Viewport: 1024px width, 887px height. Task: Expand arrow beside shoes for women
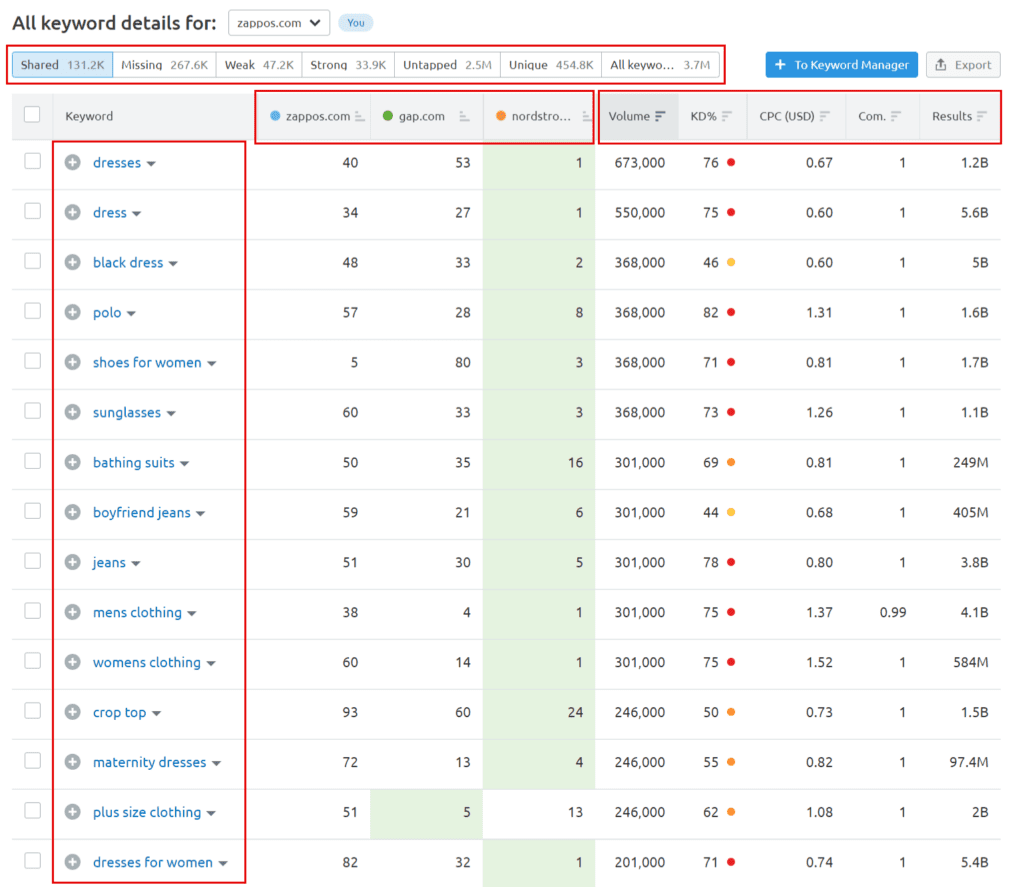(212, 364)
